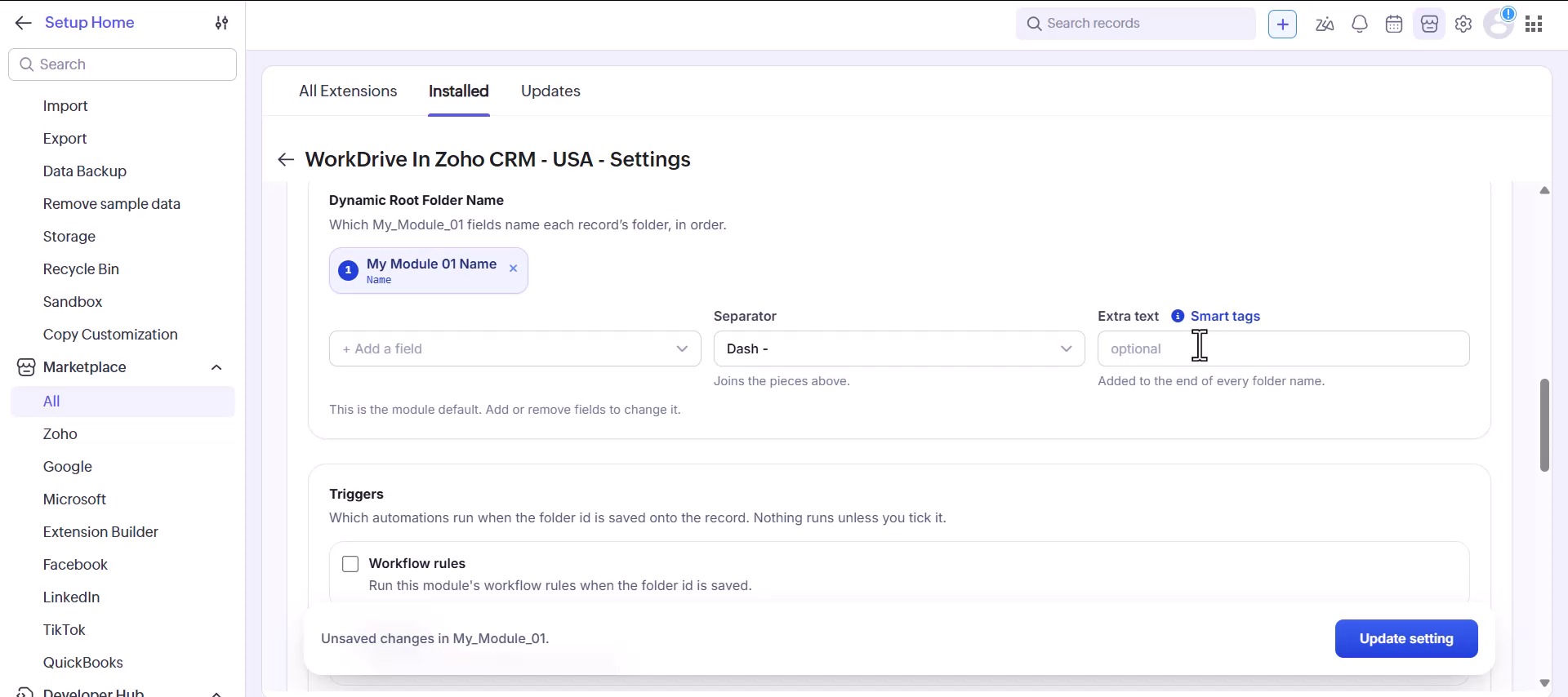Open the Separator dropdown showing Dash

(899, 348)
